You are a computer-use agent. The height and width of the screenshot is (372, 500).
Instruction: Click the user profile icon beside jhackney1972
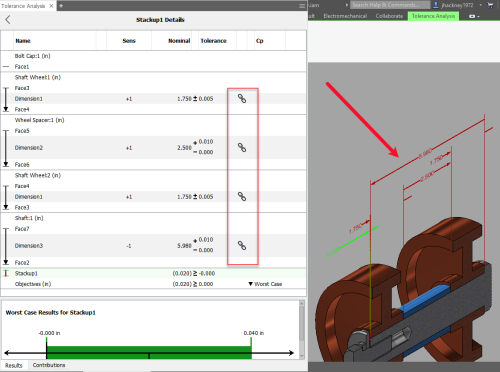coord(436,5)
